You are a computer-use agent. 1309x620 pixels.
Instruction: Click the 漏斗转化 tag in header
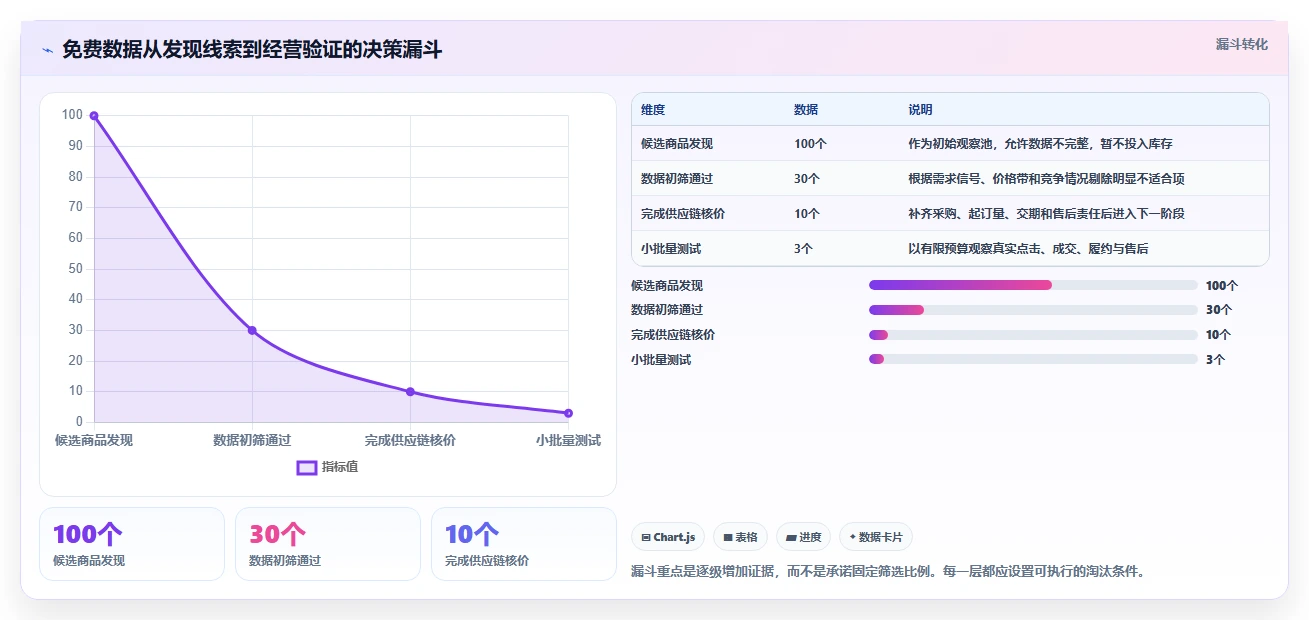click(x=1241, y=44)
